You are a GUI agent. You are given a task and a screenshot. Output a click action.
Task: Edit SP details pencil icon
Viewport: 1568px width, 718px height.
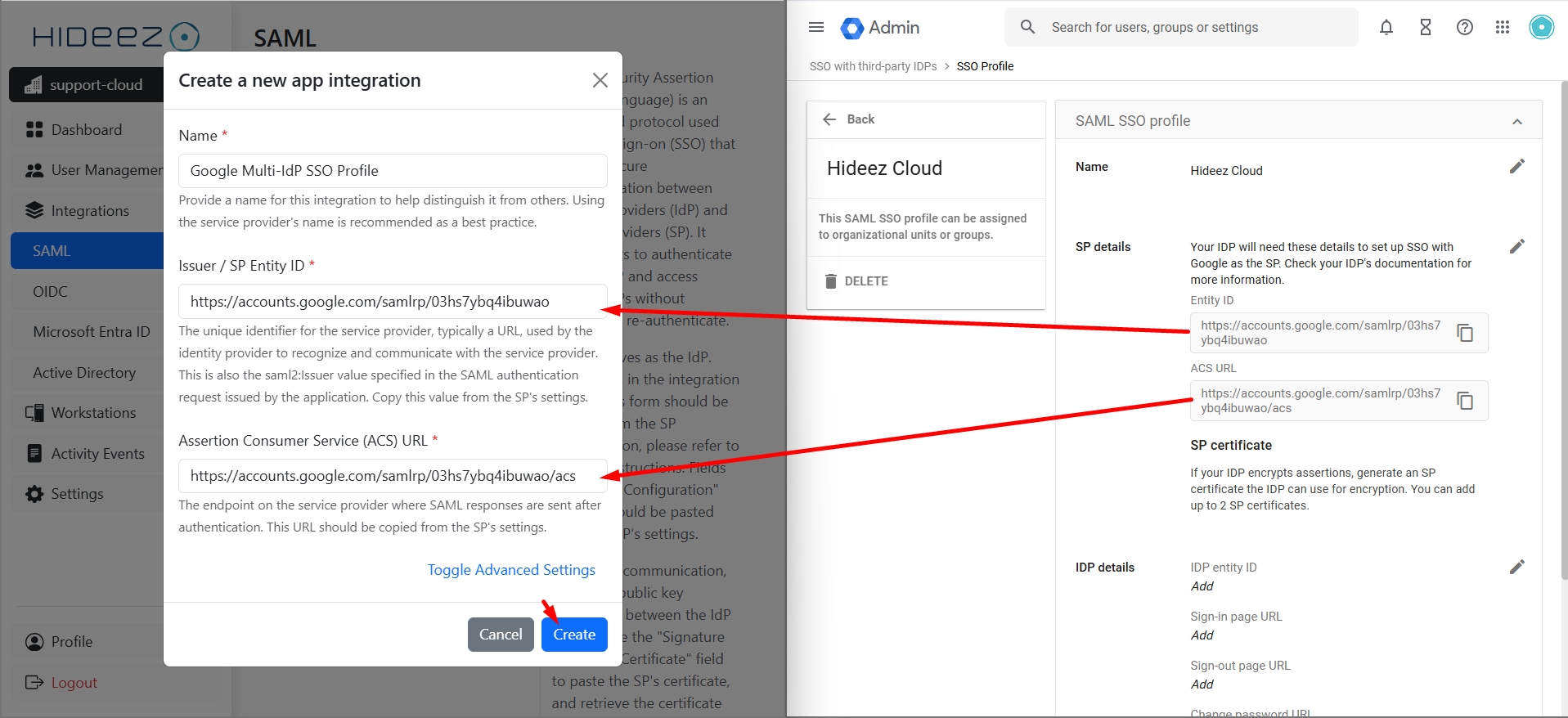click(1517, 246)
